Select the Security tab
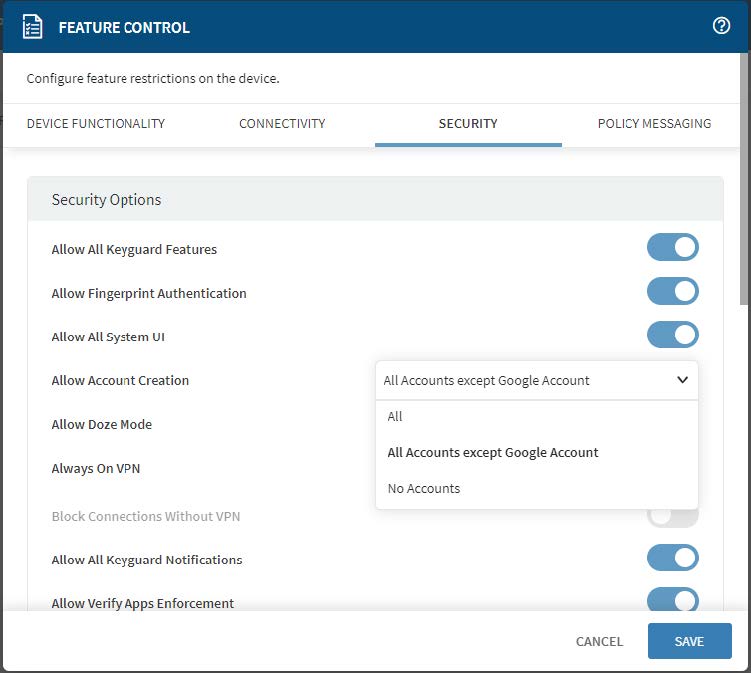Image resolution: width=751 pixels, height=673 pixels. tap(468, 124)
